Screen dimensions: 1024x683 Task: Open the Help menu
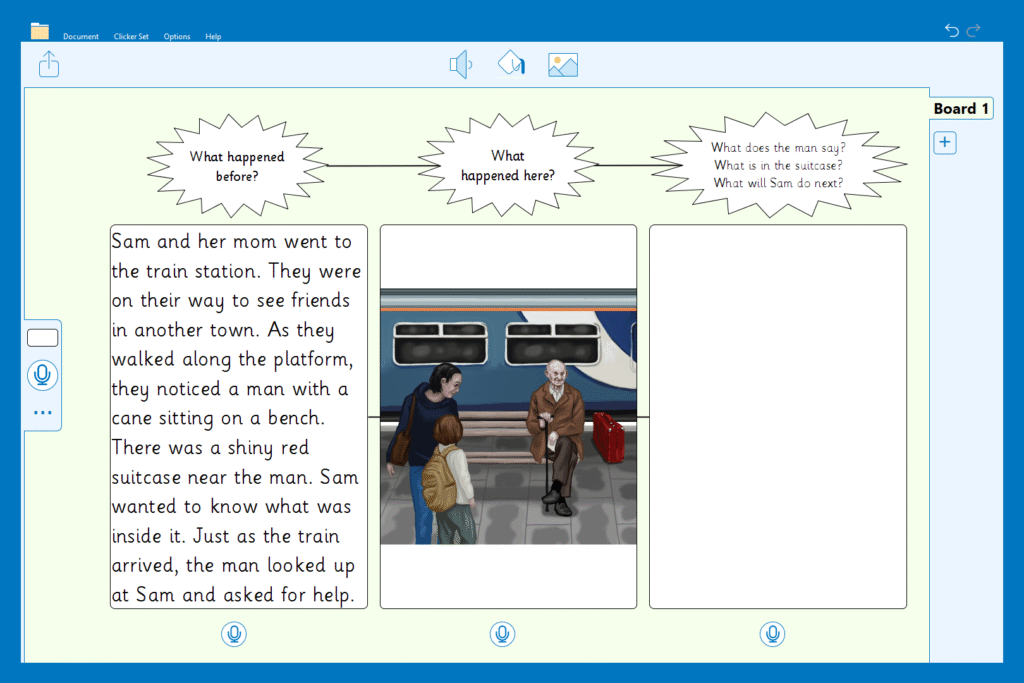(213, 37)
